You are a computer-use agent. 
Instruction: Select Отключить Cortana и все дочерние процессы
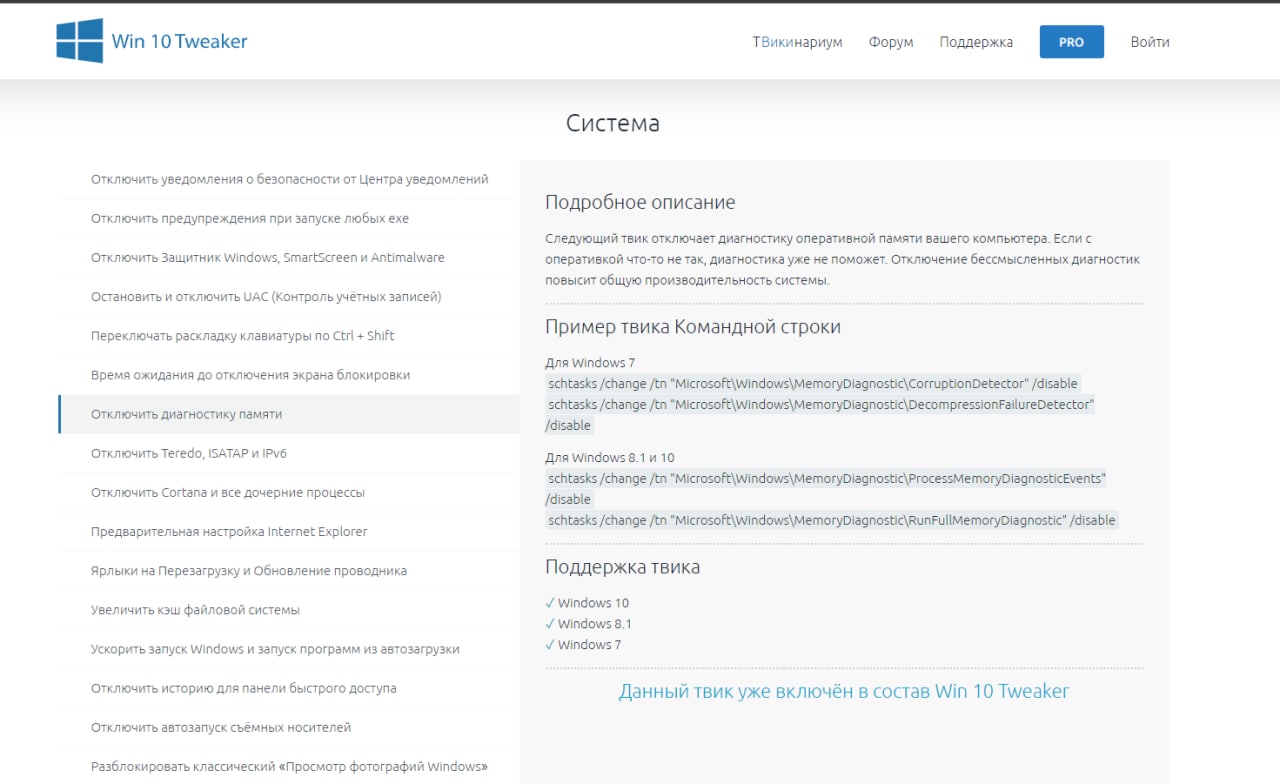click(289, 493)
